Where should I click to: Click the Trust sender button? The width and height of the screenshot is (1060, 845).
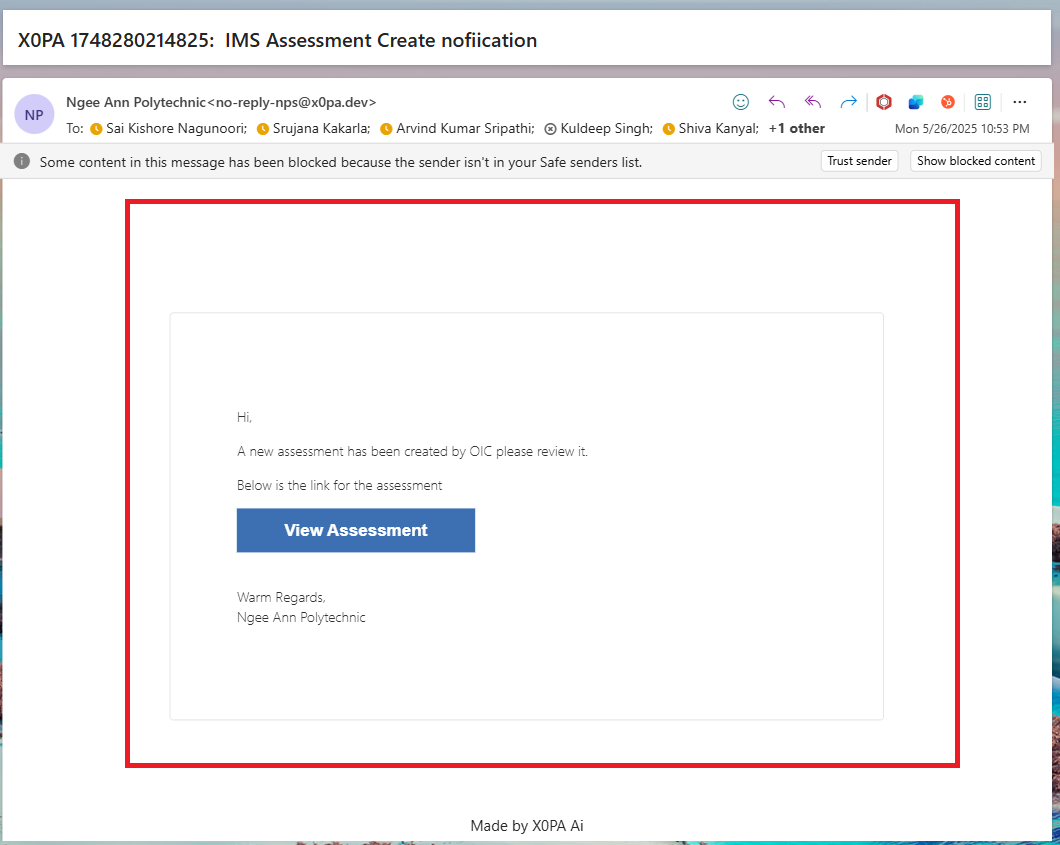(860, 161)
